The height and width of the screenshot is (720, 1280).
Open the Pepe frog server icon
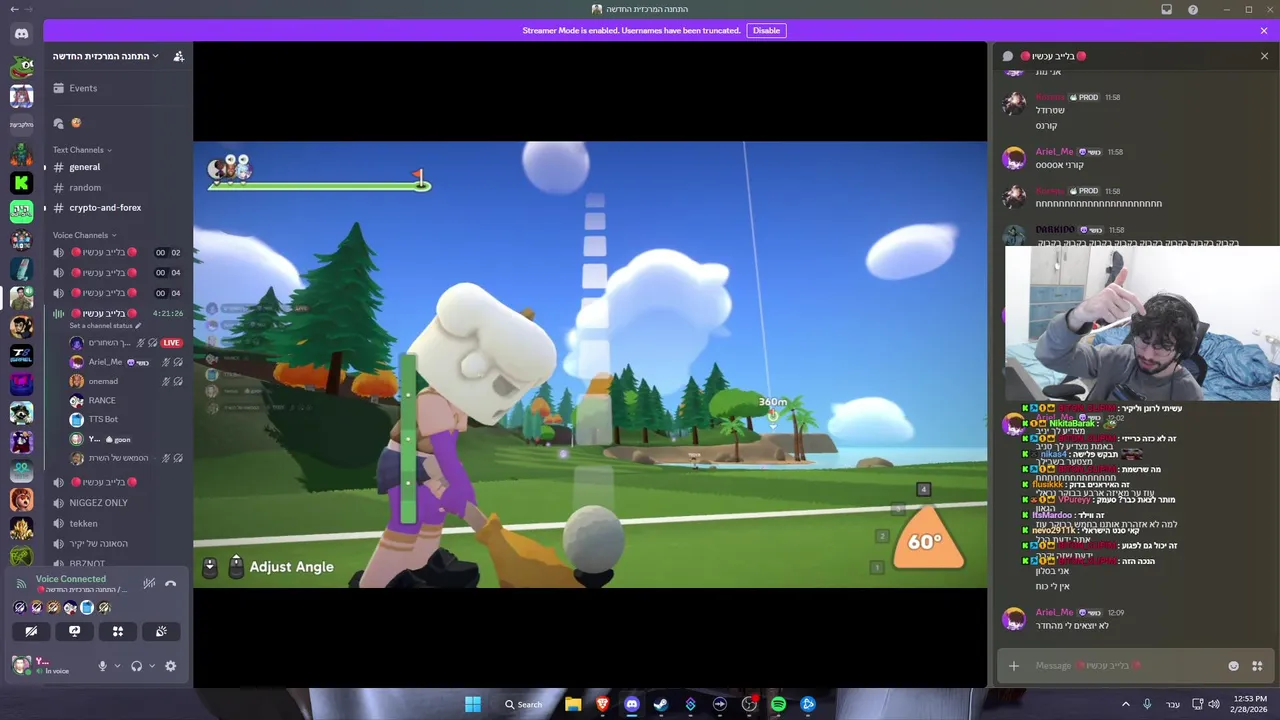pos(21,67)
